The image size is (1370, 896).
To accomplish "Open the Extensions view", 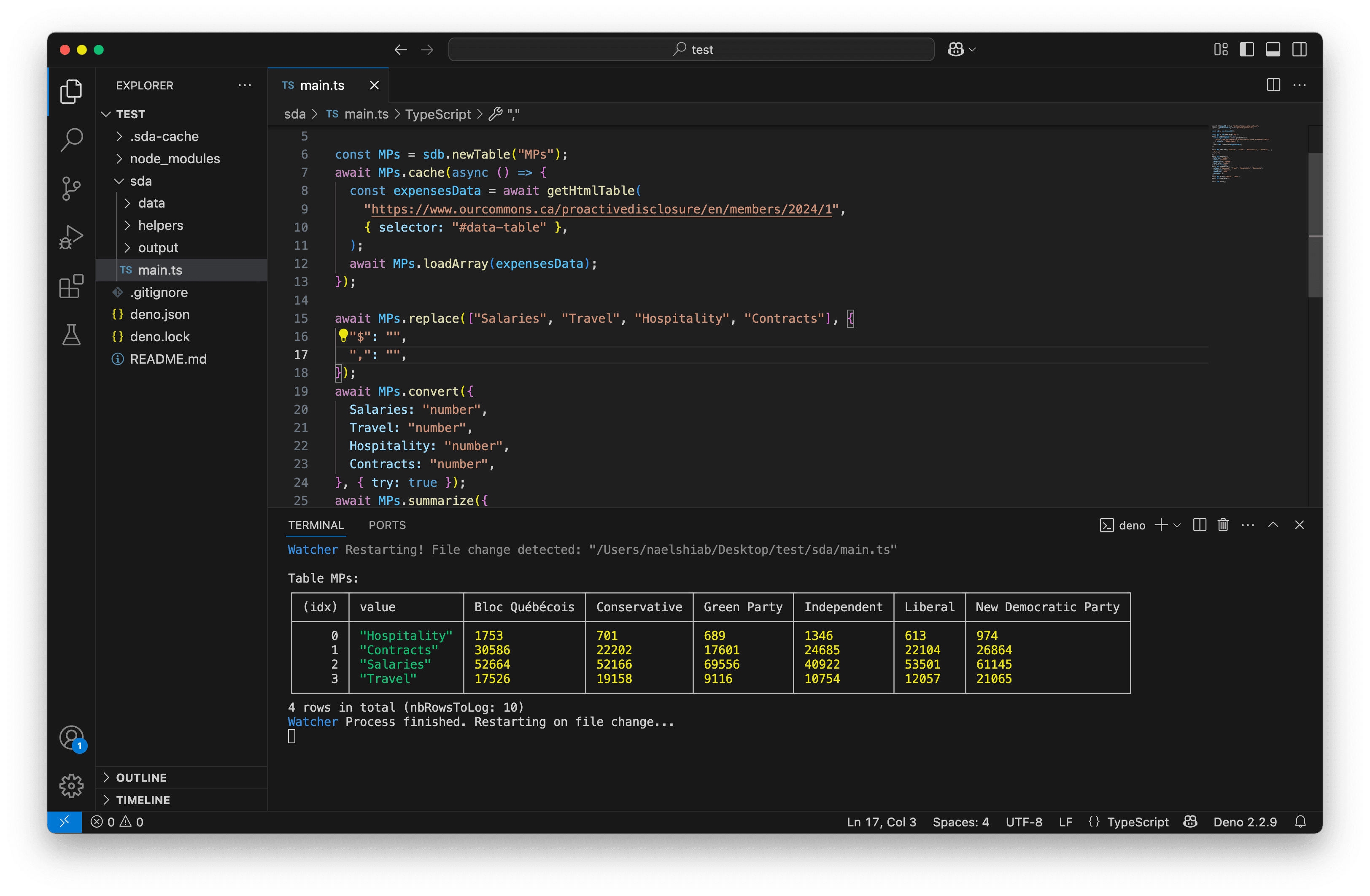I will (71, 286).
